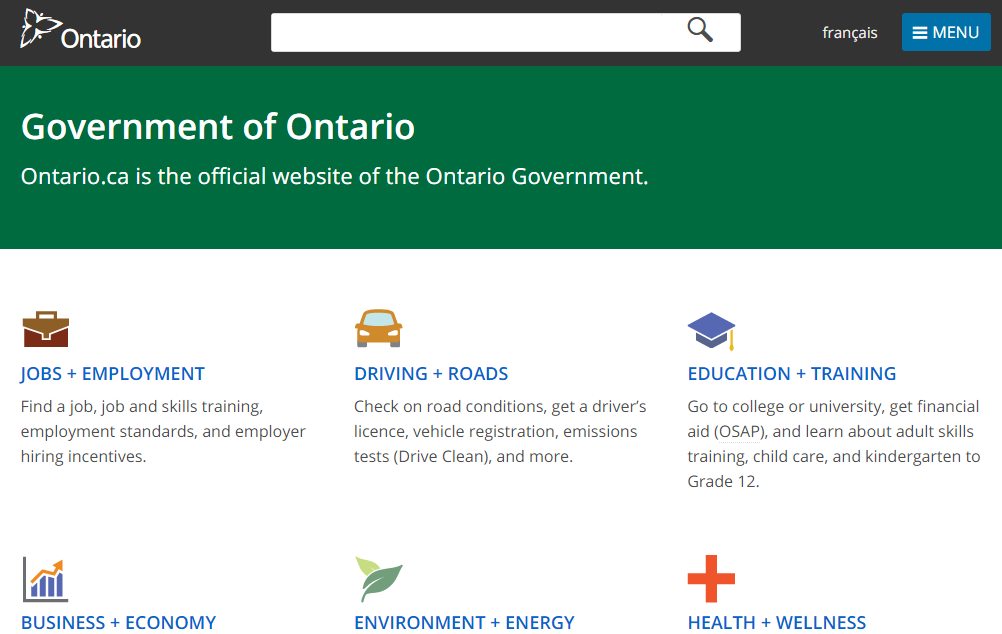Click the car icon for Driving
The height and width of the screenshot is (634, 1002).
pyautogui.click(x=378, y=329)
